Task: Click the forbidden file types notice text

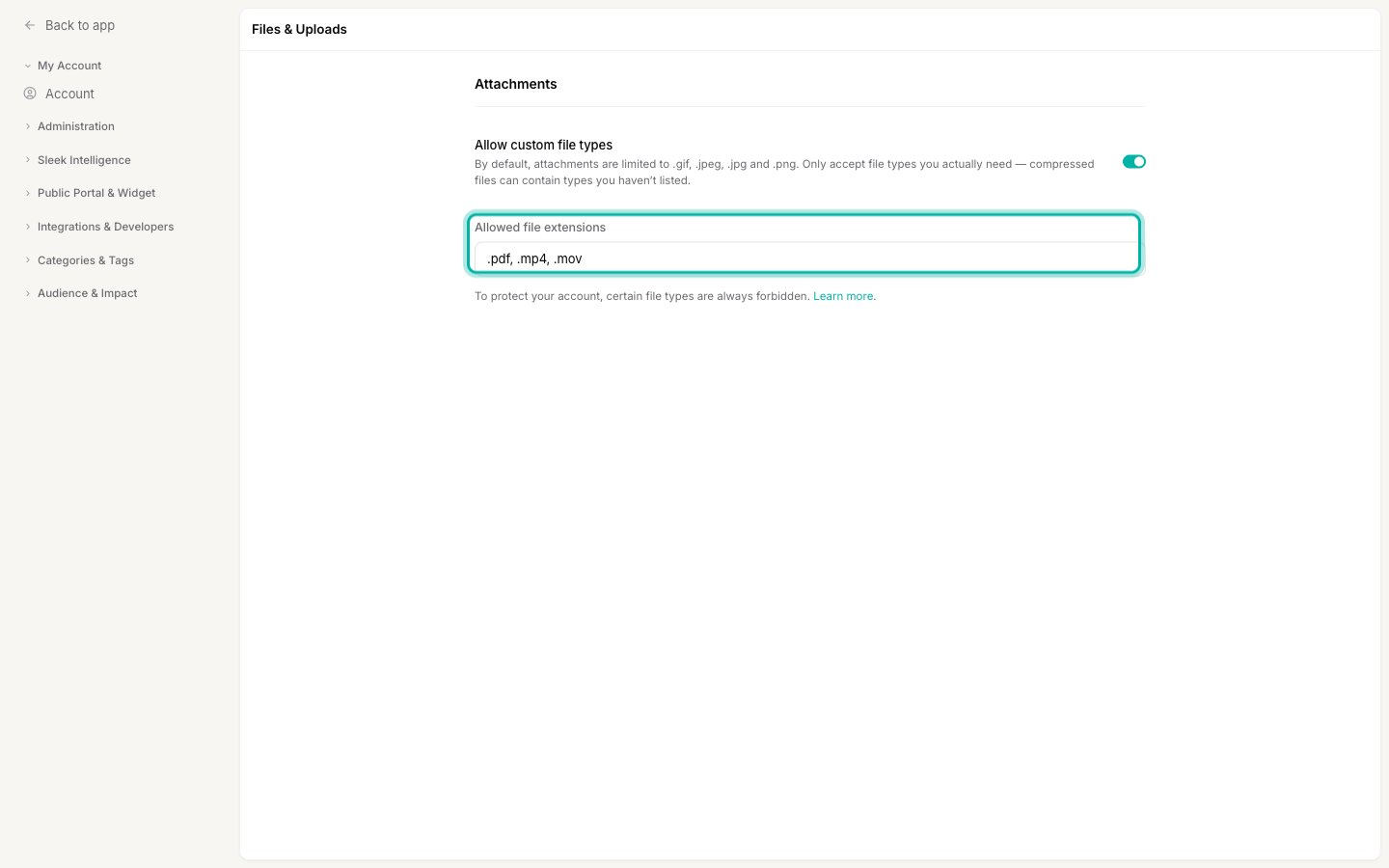Action: [x=641, y=296]
